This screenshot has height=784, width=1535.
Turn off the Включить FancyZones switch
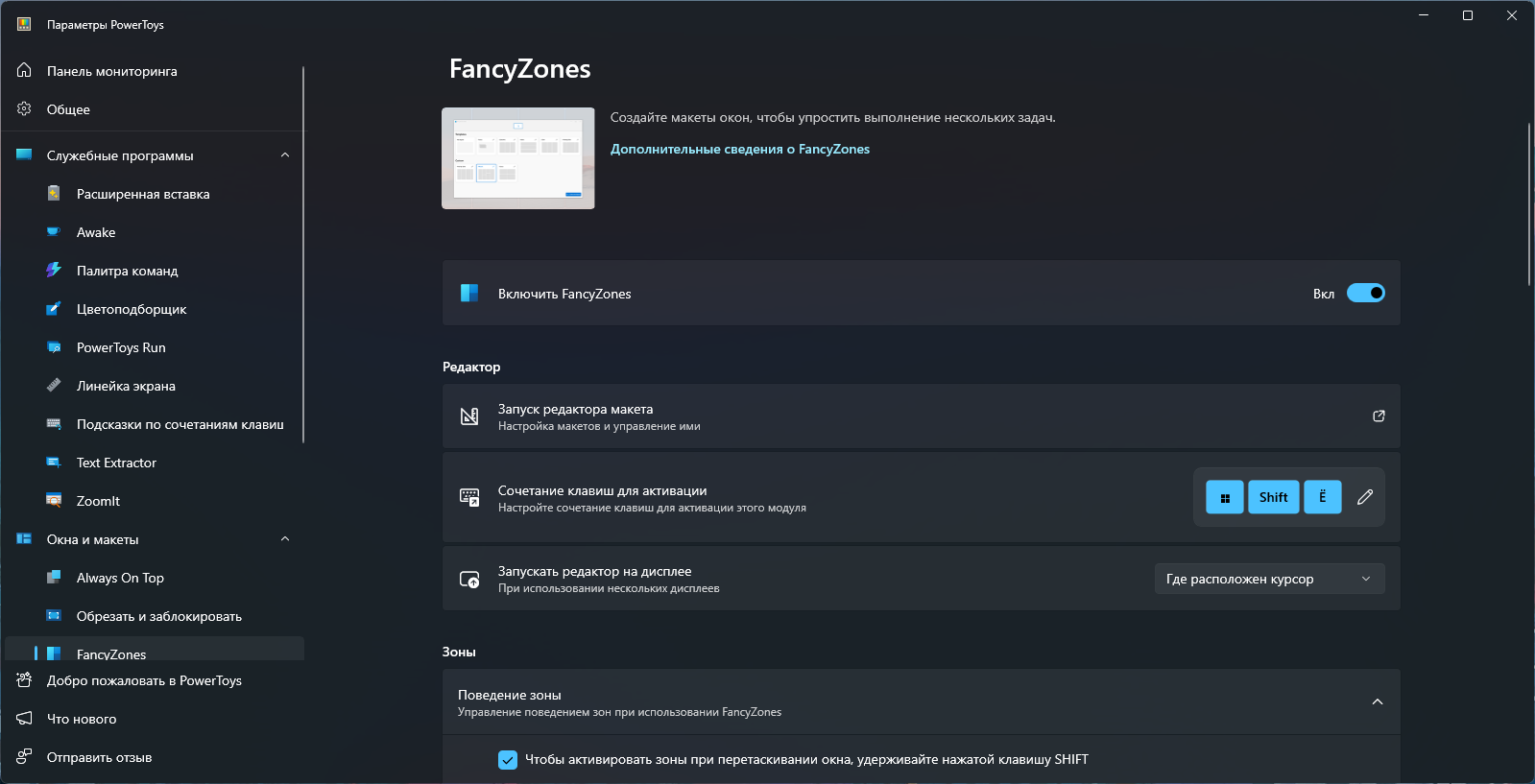coord(1365,293)
